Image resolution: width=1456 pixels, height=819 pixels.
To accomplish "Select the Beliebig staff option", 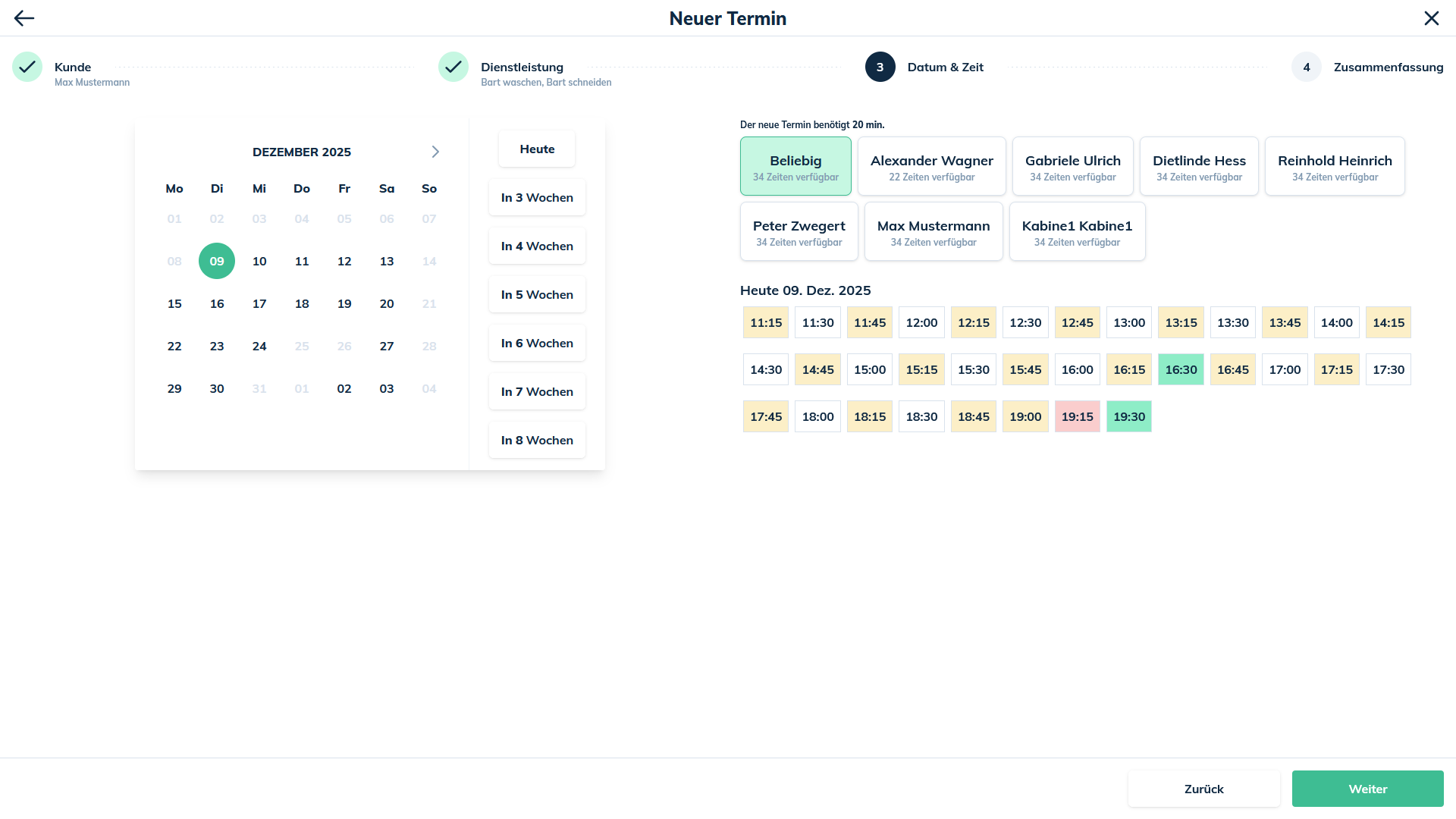I will tap(795, 166).
